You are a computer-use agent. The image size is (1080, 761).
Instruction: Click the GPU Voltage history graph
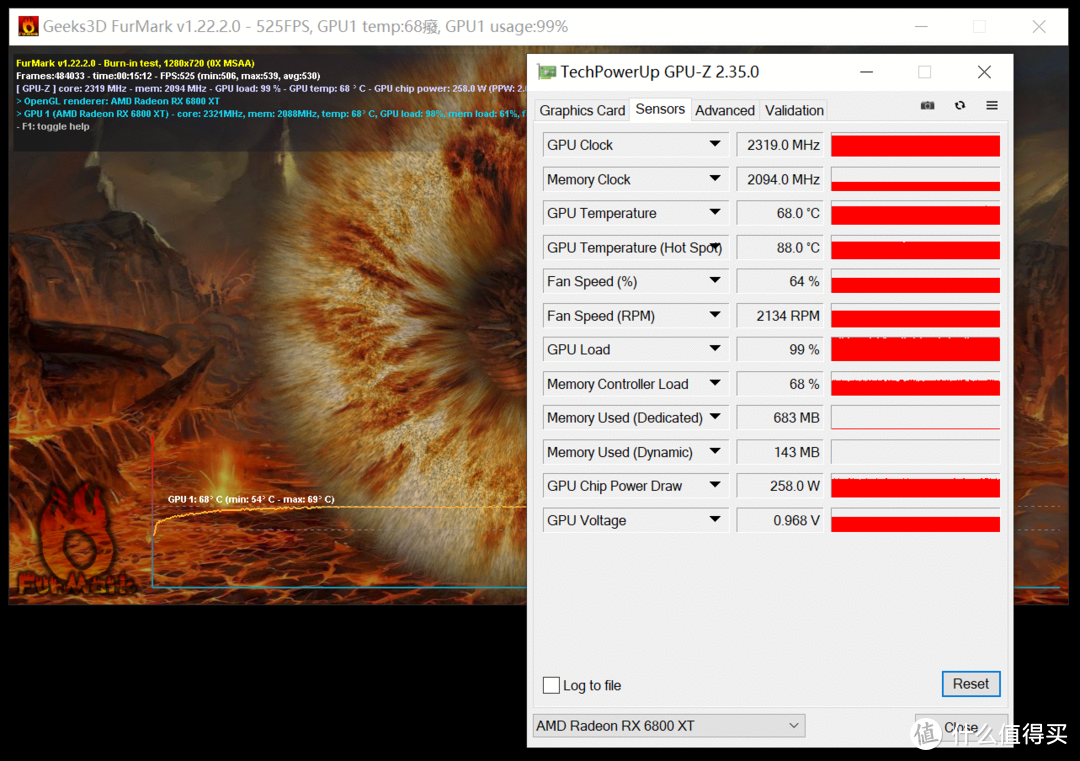[915, 520]
